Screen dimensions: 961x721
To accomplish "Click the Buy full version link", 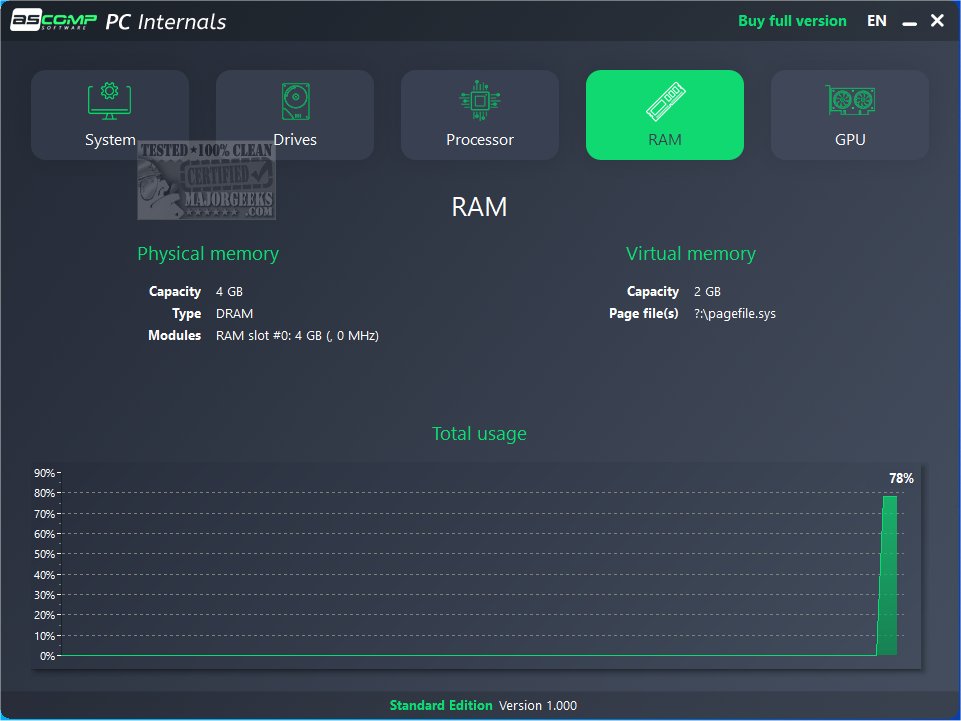I will 792,21.
